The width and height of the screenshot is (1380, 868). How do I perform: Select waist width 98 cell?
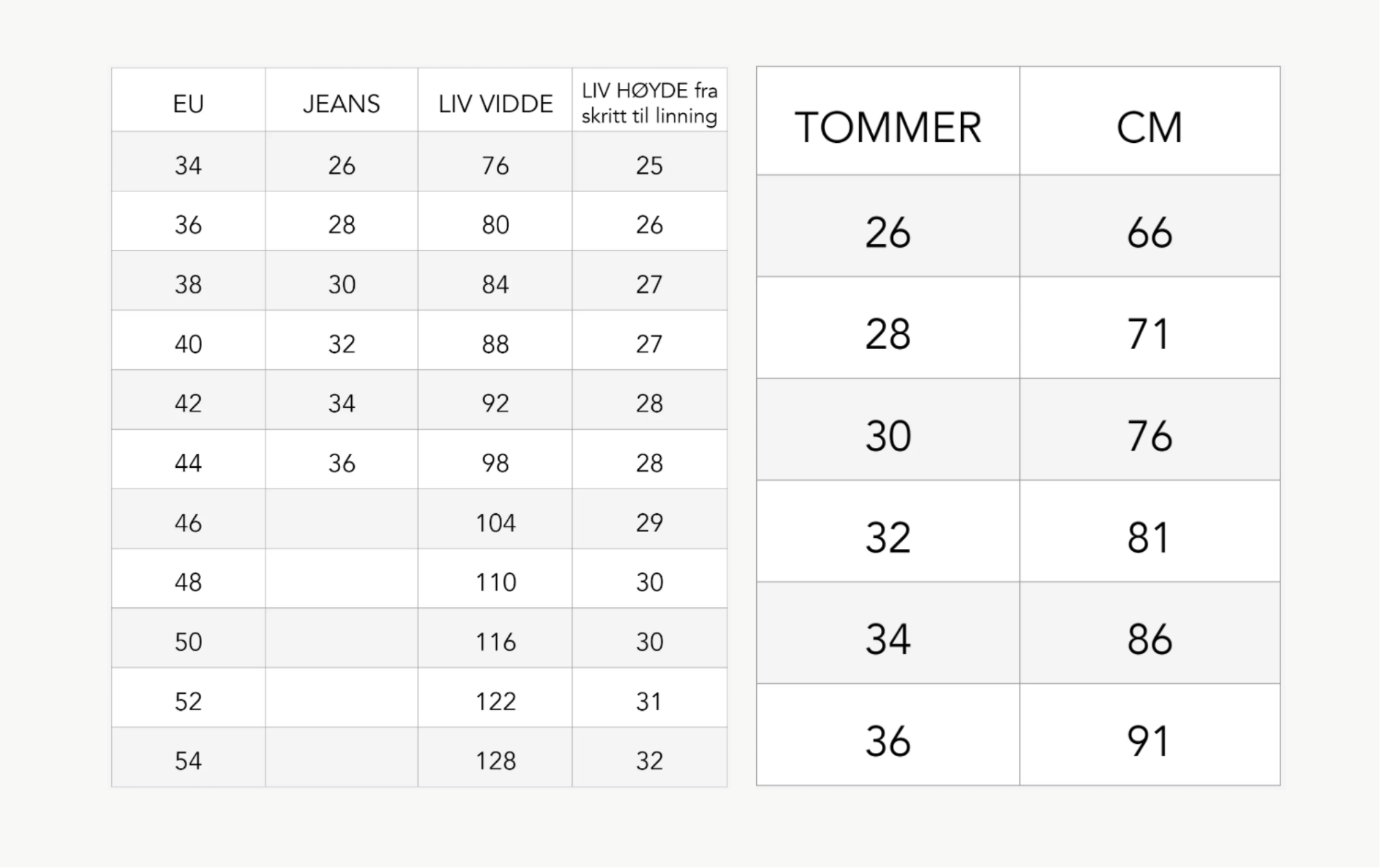tap(495, 460)
